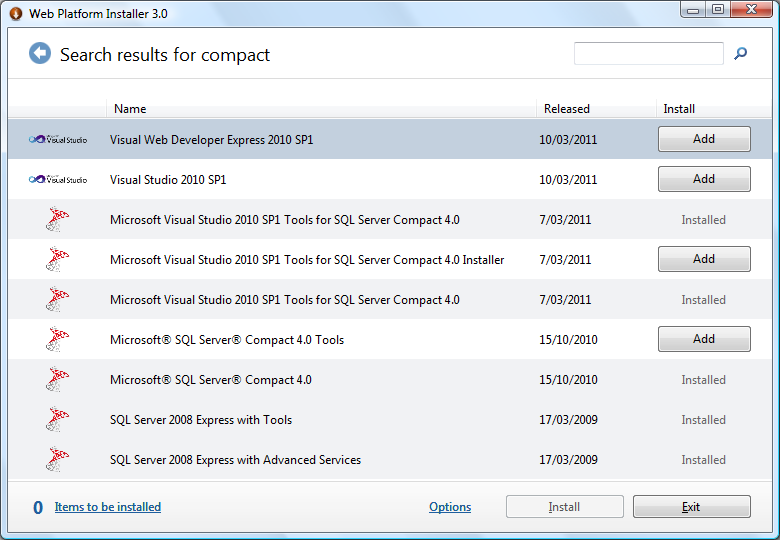Click Visual Studio logo beside Visual Studio 2010 SP1

58,180
